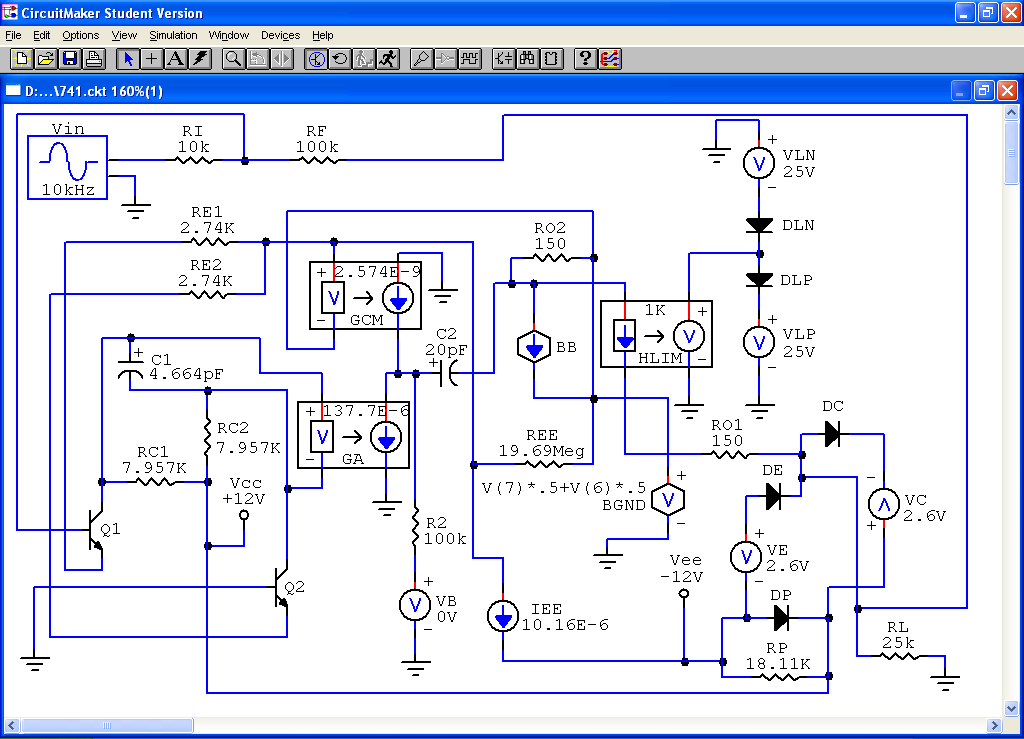Click the RI 10k resistor label
The height and width of the screenshot is (739, 1024).
[193, 140]
